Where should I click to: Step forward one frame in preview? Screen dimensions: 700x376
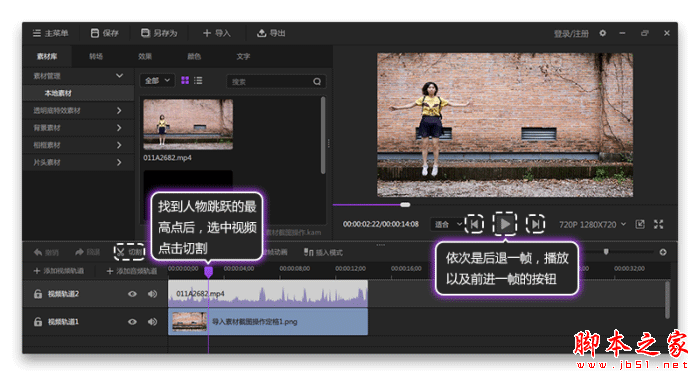535,224
